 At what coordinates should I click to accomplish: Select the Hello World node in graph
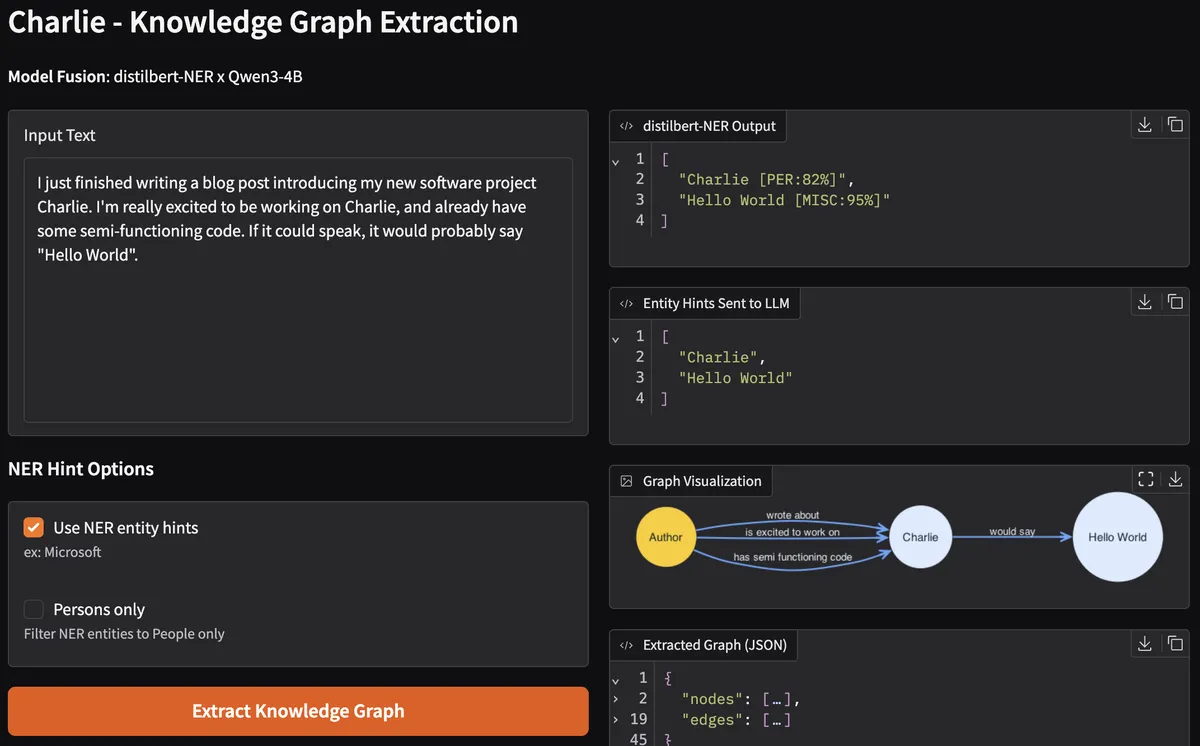click(1117, 537)
